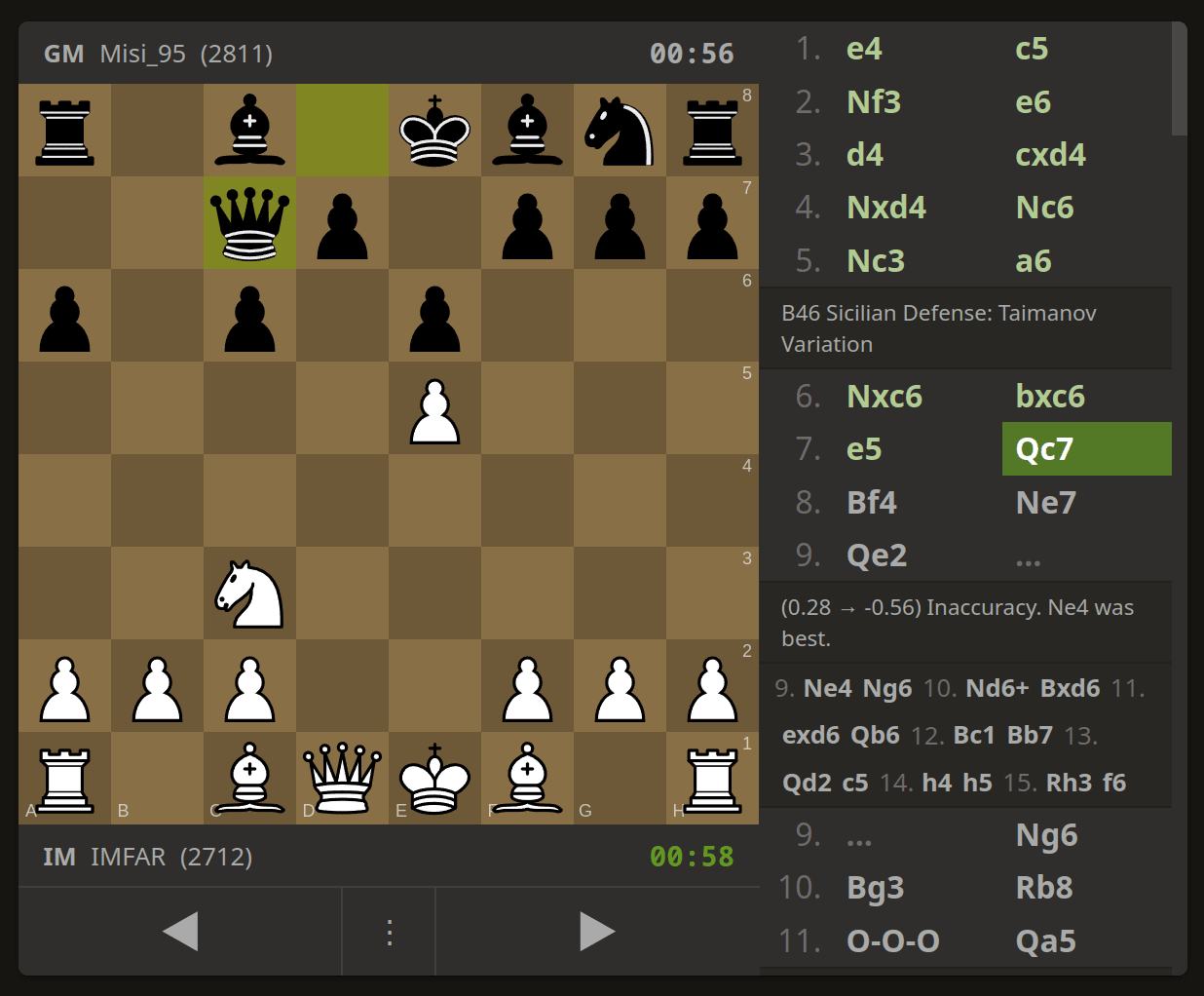Click the white queen on d1

coord(342,780)
